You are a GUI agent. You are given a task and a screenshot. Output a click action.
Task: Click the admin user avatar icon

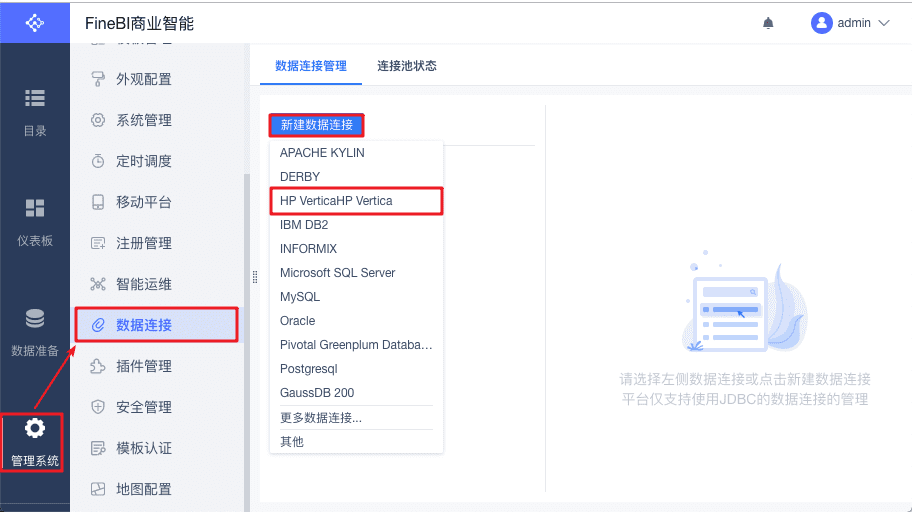[x=822, y=23]
